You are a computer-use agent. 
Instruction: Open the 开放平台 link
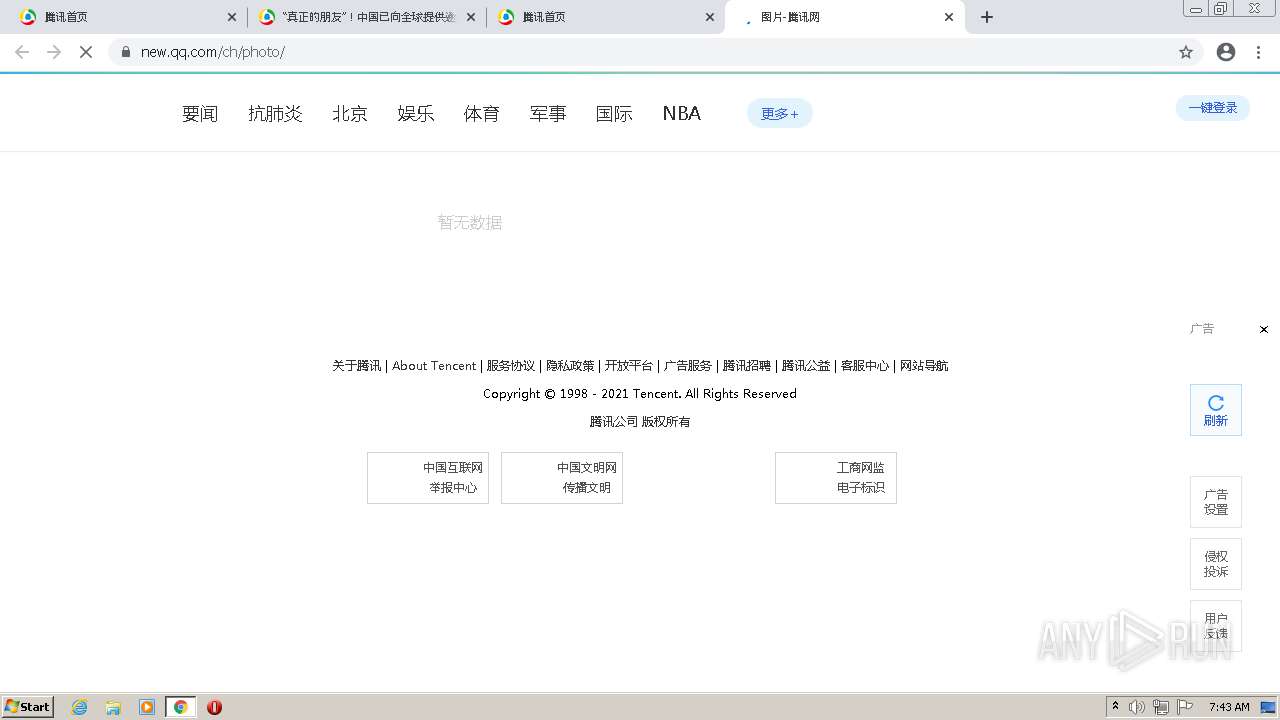[x=629, y=366]
